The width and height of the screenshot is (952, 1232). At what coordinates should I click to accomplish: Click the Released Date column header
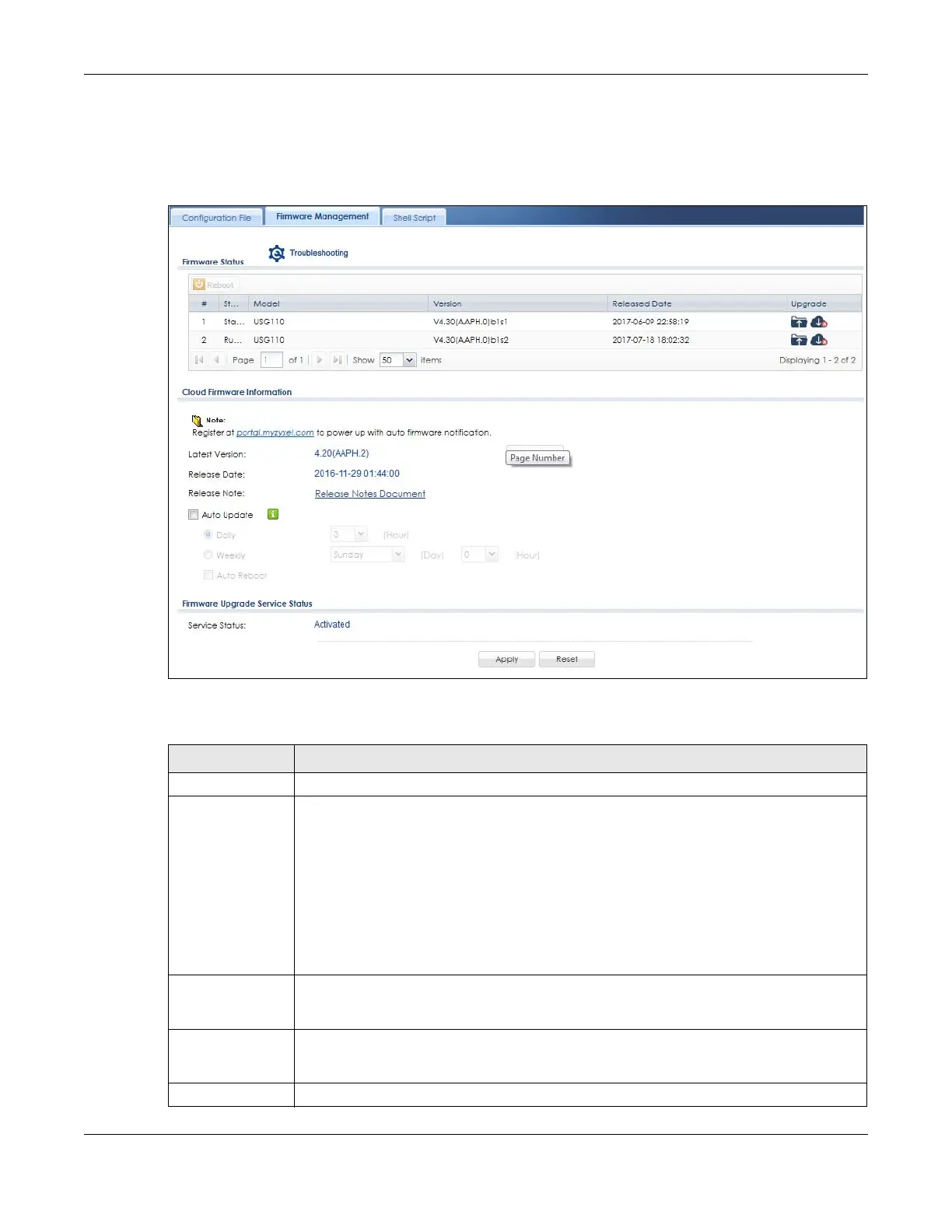(x=696, y=304)
